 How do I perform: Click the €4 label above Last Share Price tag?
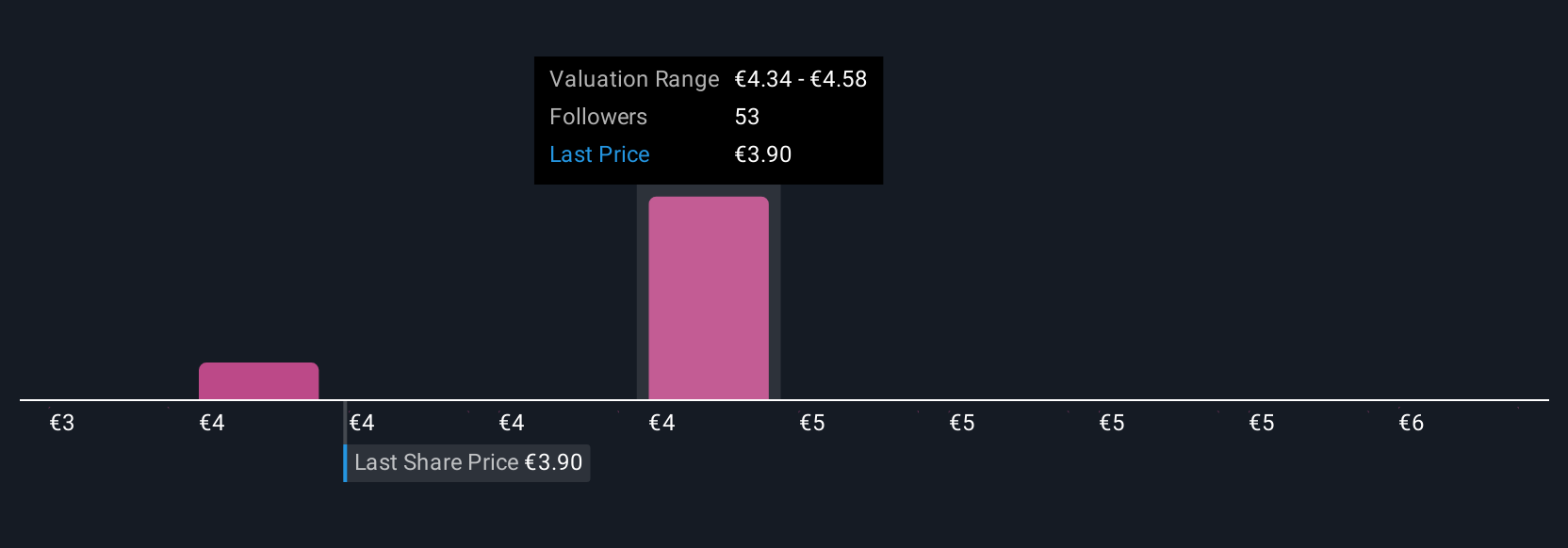click(x=362, y=423)
